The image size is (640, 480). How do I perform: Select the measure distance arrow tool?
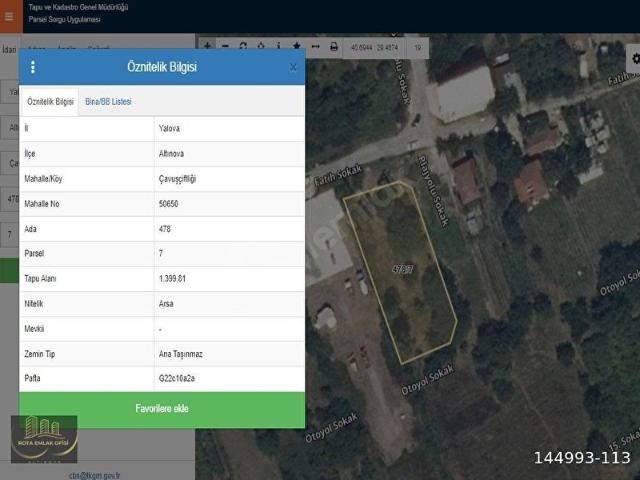(315, 46)
